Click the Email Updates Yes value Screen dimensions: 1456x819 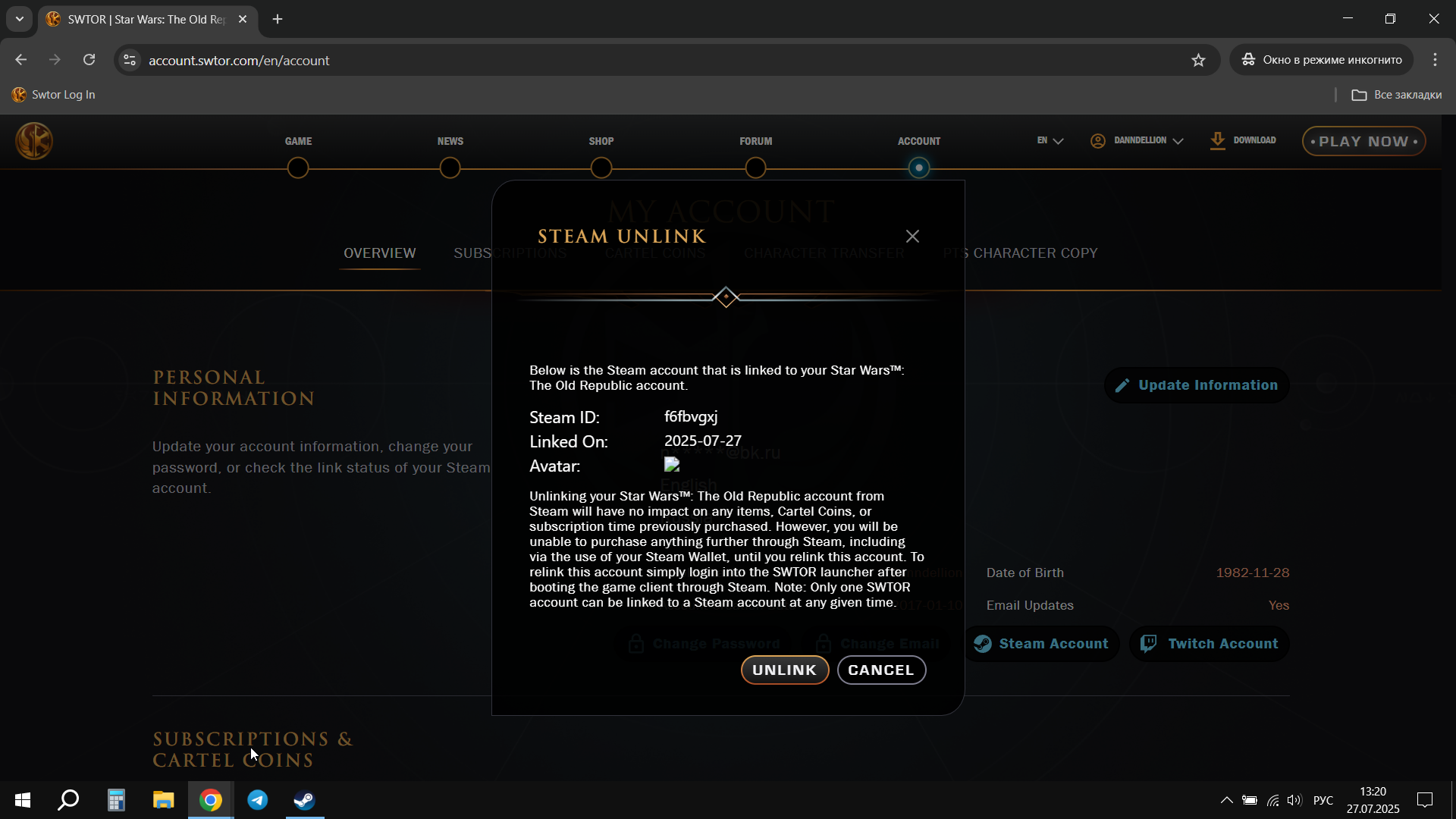pos(1279,605)
